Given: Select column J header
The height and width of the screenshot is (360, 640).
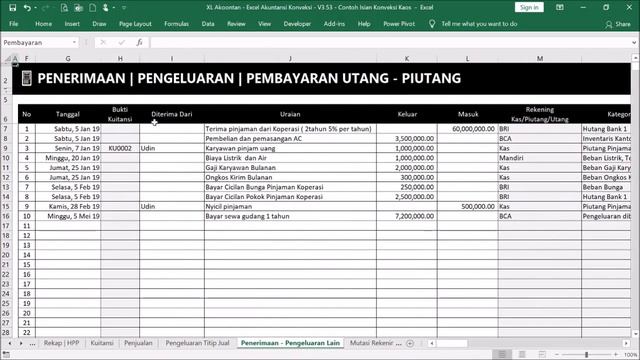Looking at the screenshot, I should point(290,59).
